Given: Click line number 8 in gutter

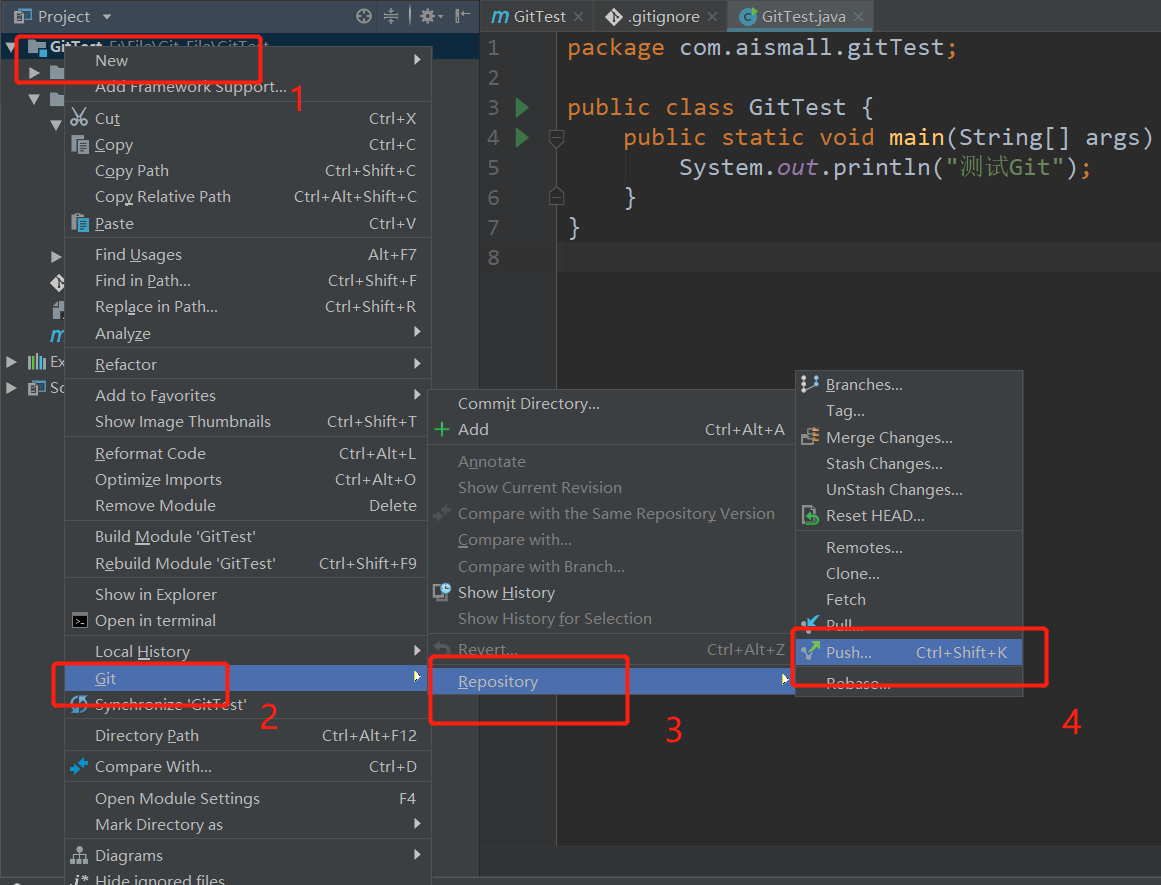Looking at the screenshot, I should (493, 258).
